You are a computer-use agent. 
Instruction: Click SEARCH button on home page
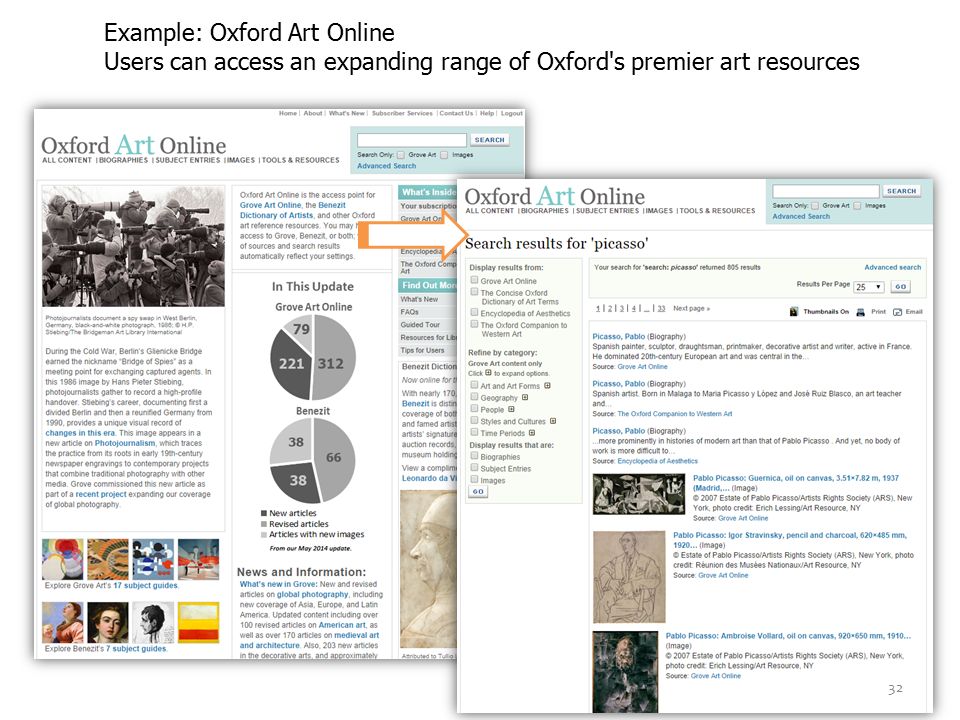489,140
